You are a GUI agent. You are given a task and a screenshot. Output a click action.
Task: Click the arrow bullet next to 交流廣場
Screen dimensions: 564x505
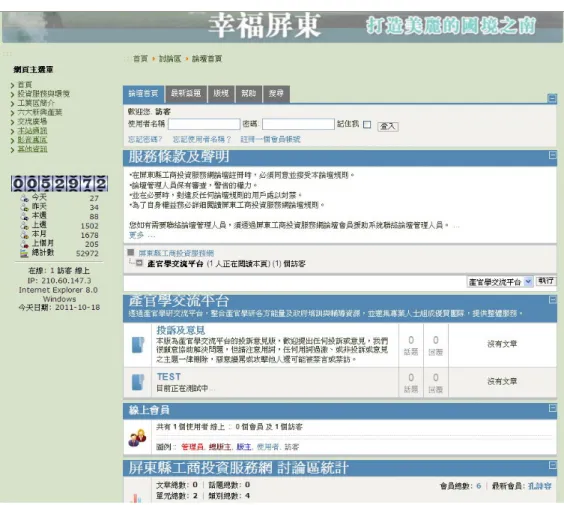tap(13, 122)
